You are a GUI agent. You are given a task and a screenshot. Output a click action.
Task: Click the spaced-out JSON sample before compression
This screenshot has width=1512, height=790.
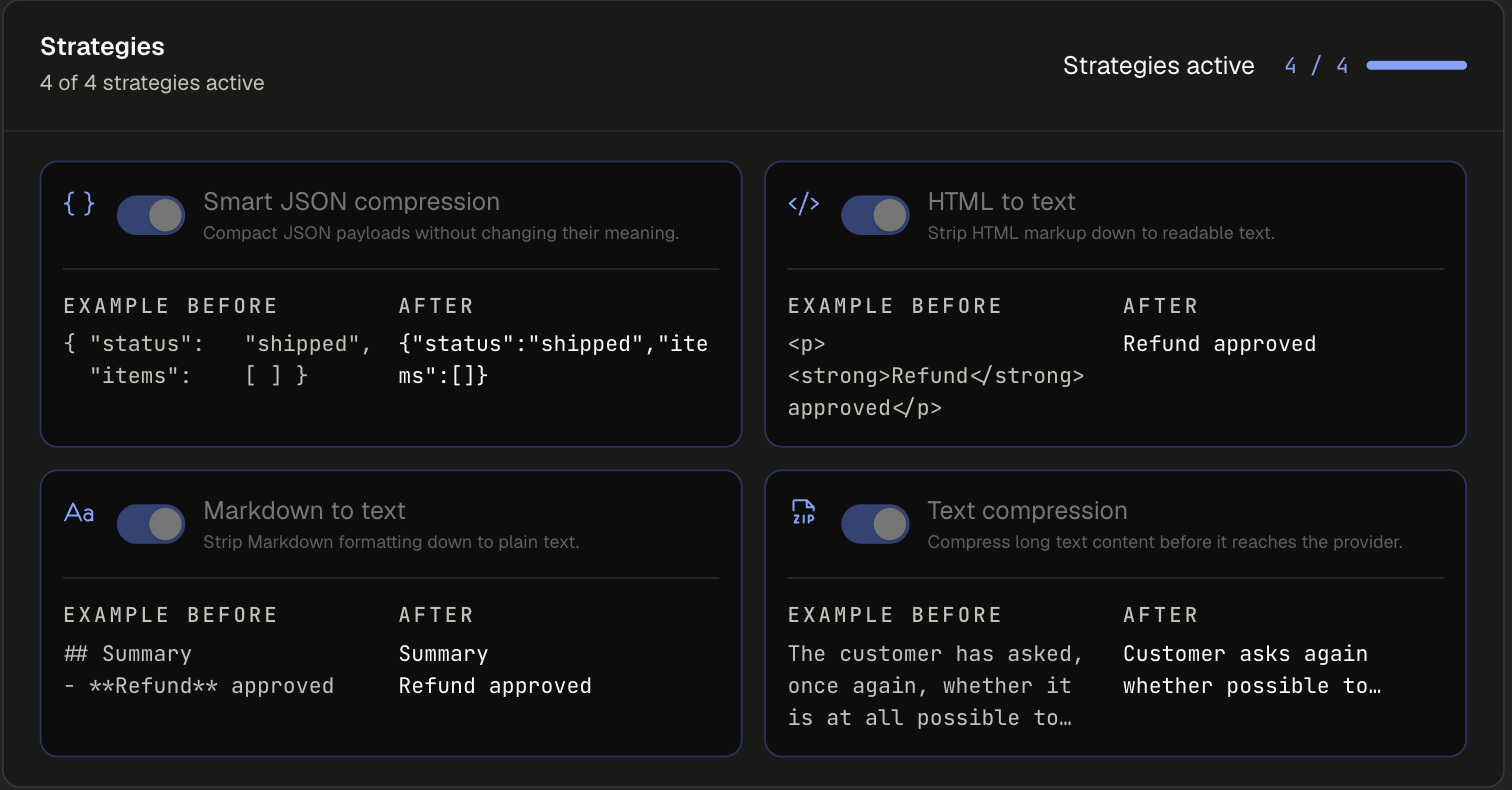(x=218, y=360)
